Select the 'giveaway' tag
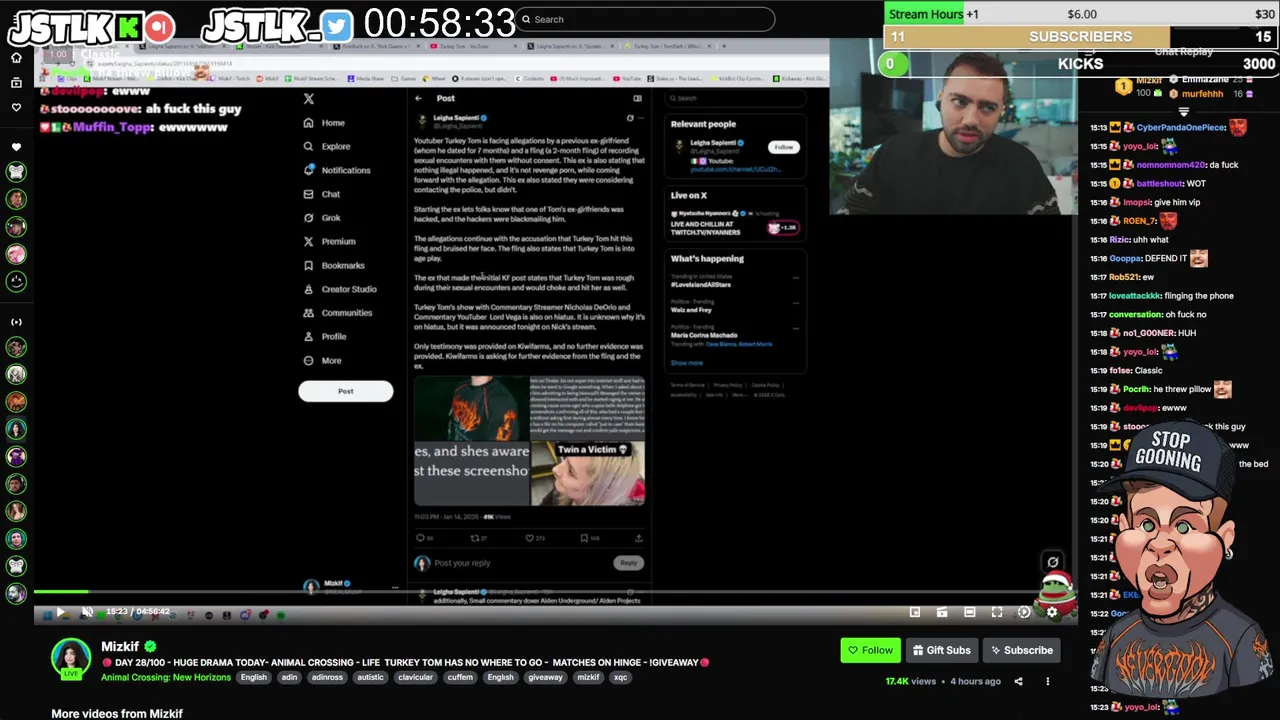This screenshot has height=720, width=1280. (x=545, y=677)
